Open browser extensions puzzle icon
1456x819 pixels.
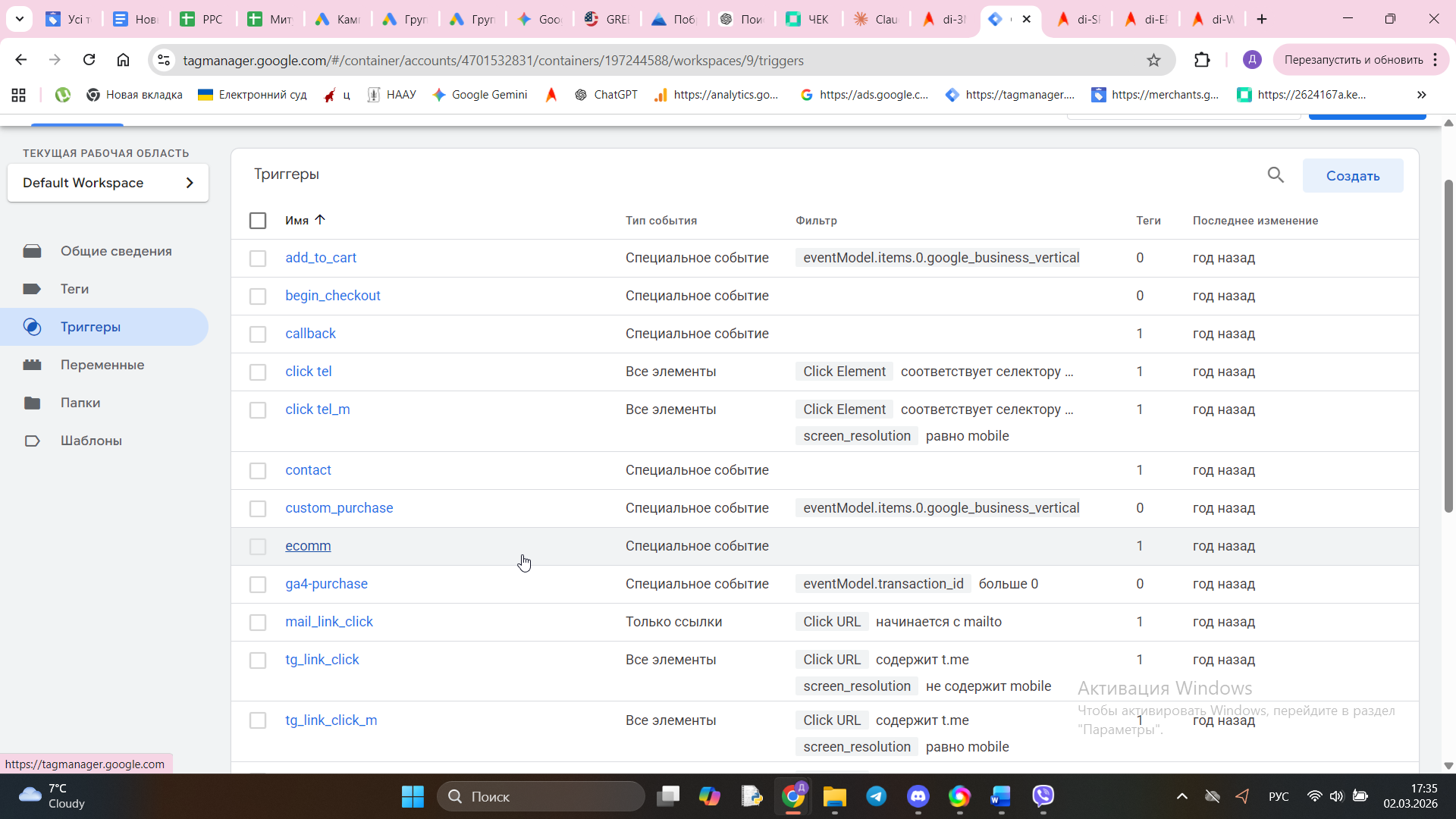(x=1202, y=60)
